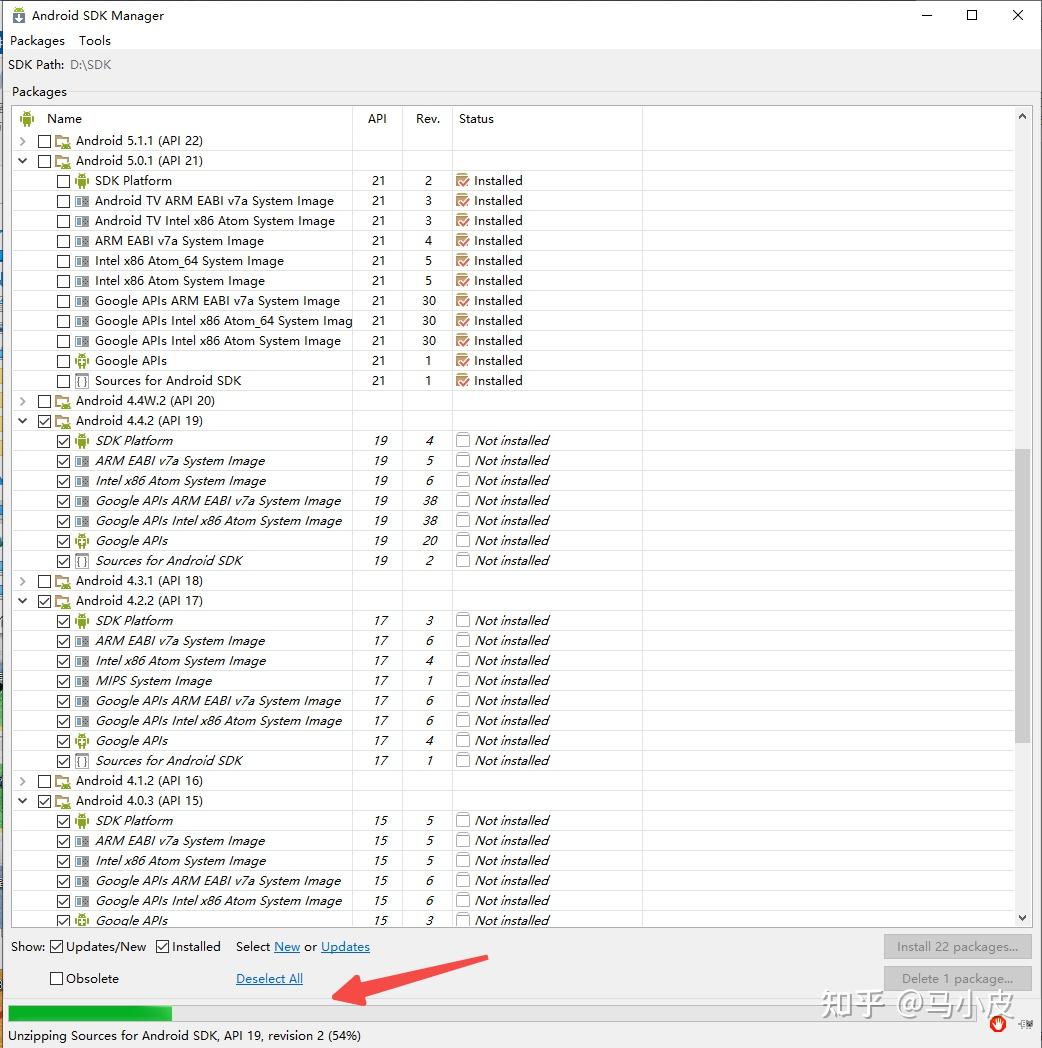Sort by the API column header
This screenshot has width=1042, height=1048.
[x=377, y=119]
